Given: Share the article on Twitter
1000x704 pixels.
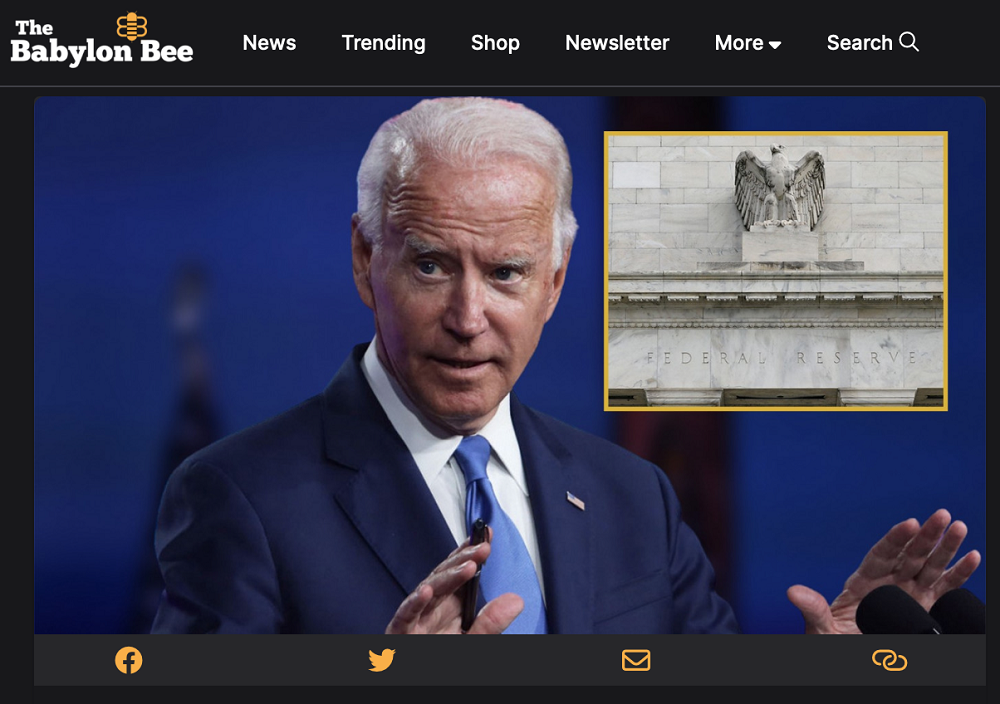Looking at the screenshot, I should (382, 660).
